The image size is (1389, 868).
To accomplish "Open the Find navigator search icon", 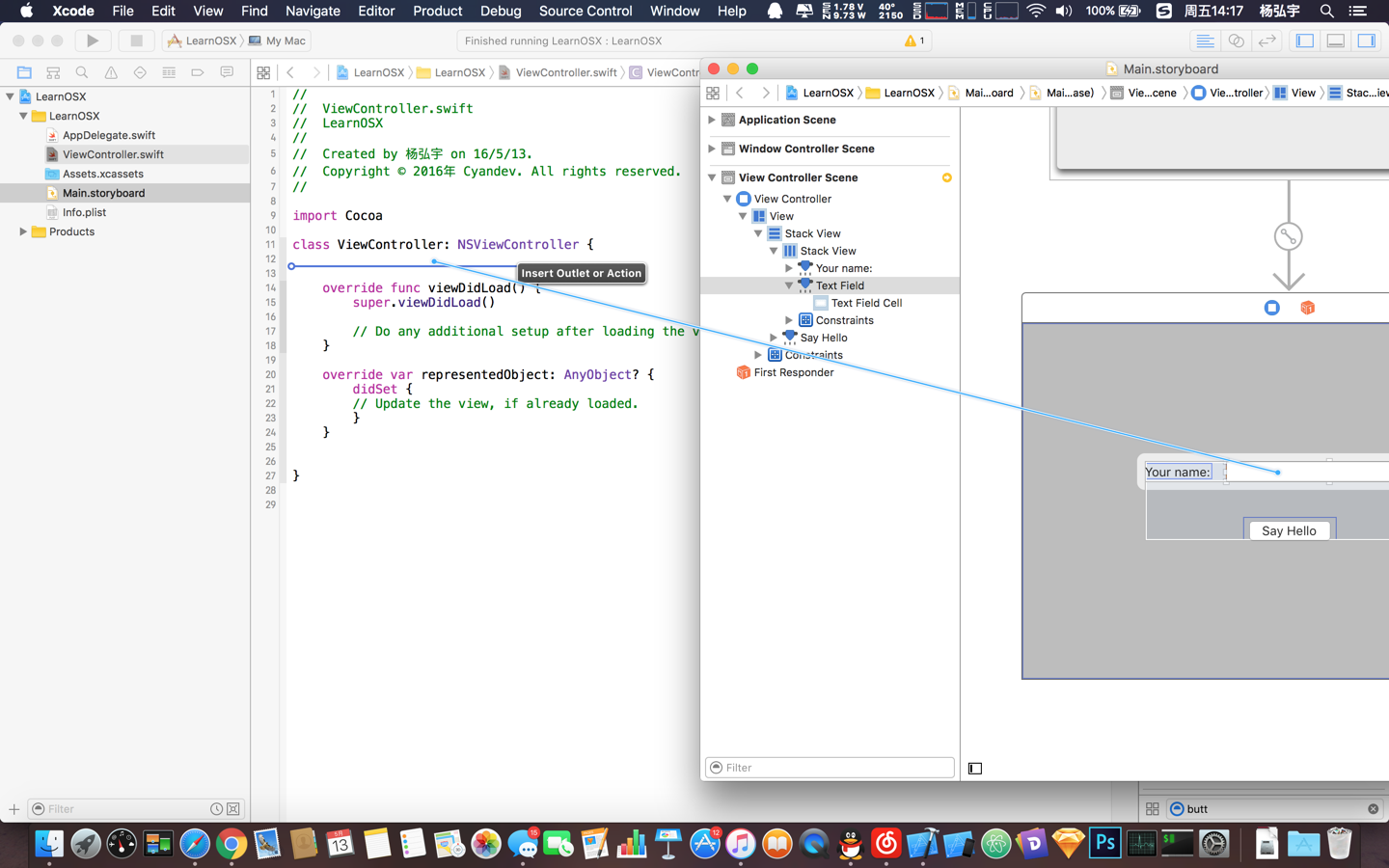I will [82, 72].
